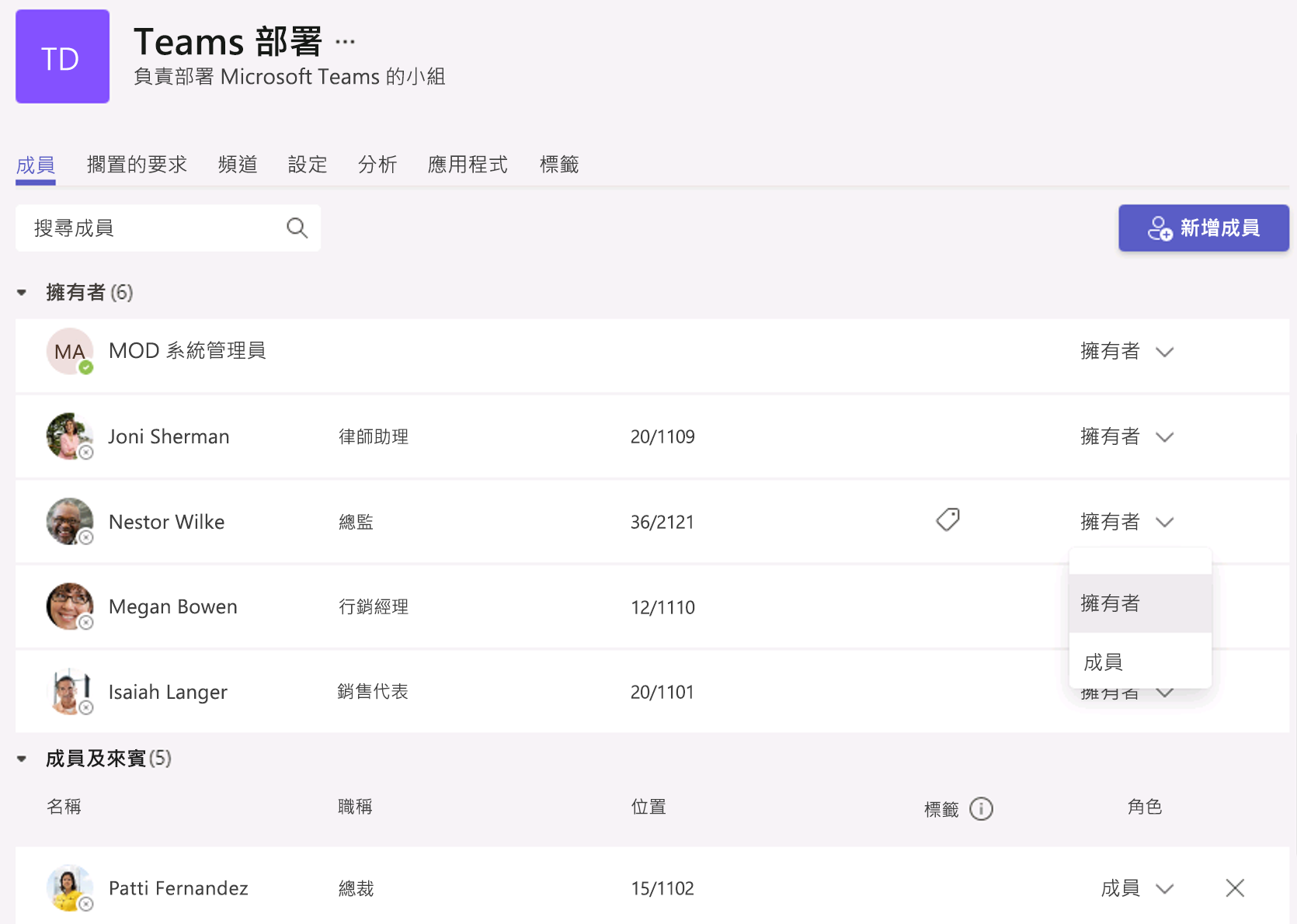This screenshot has height=924, width=1297.
Task: Open role dropdown for Joni Sherman
Action: (x=1127, y=436)
